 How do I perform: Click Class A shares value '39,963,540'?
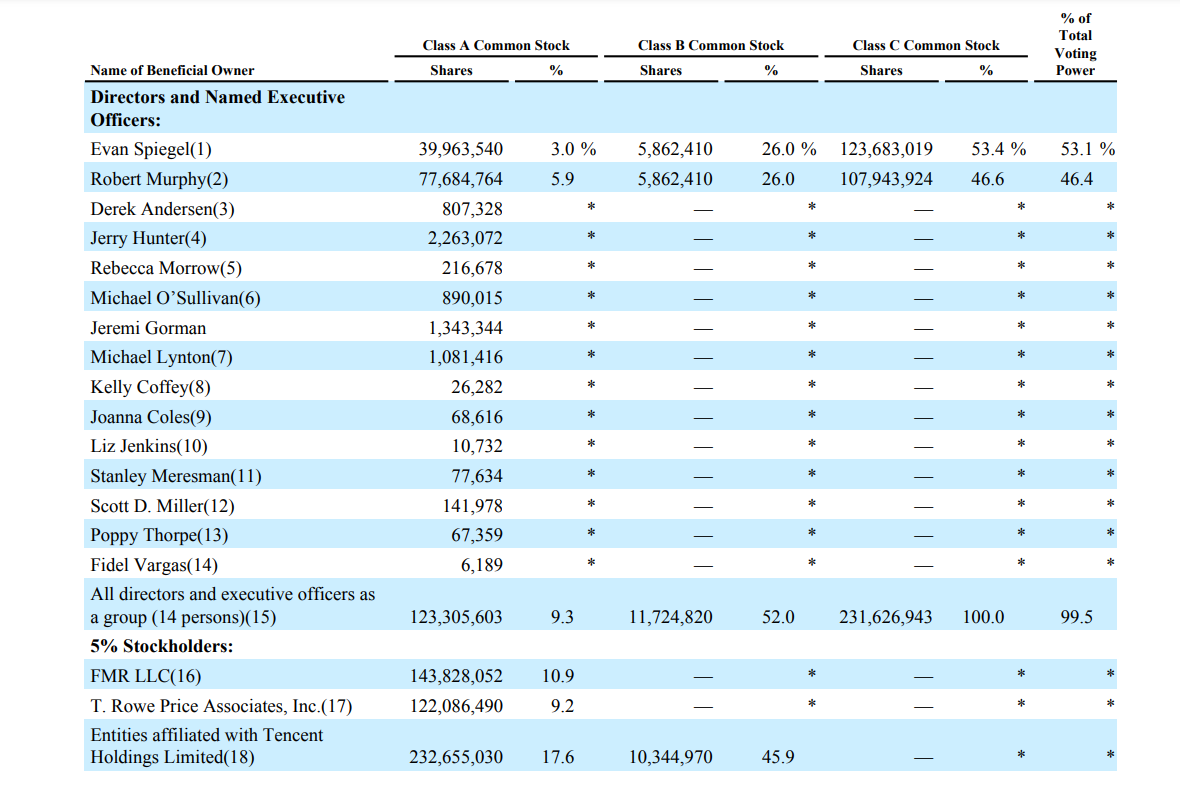coord(461,149)
